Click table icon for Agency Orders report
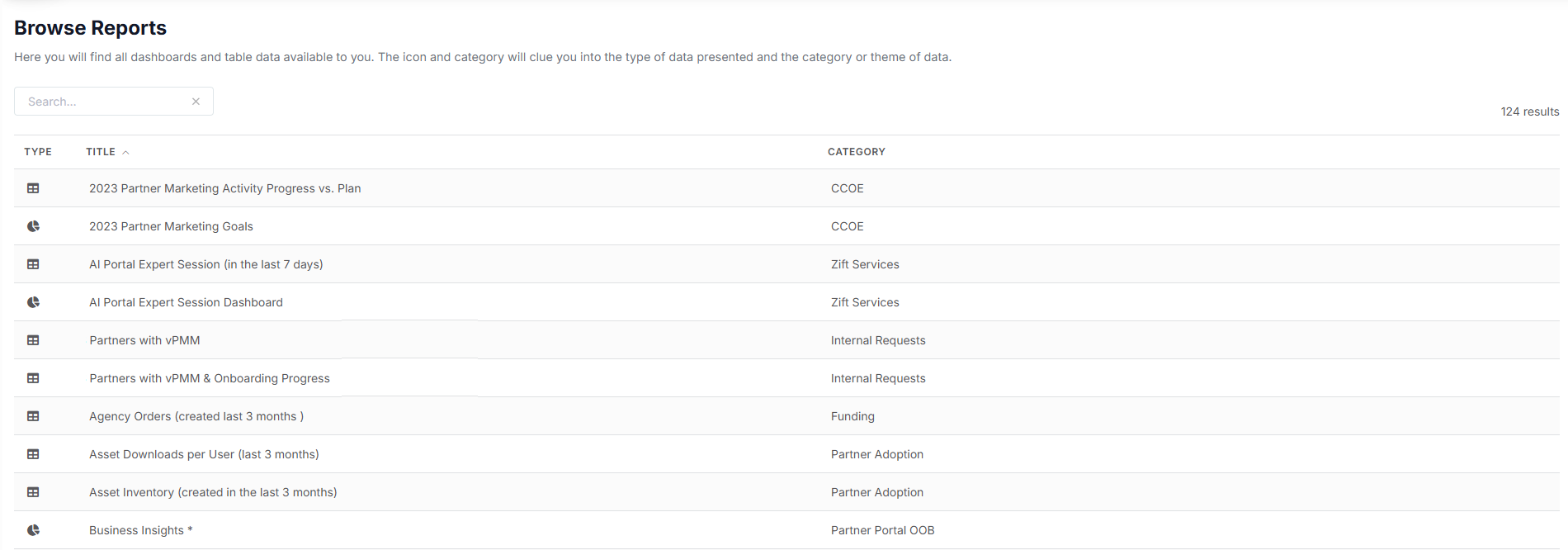This screenshot has height=550, width=1568. [x=33, y=416]
